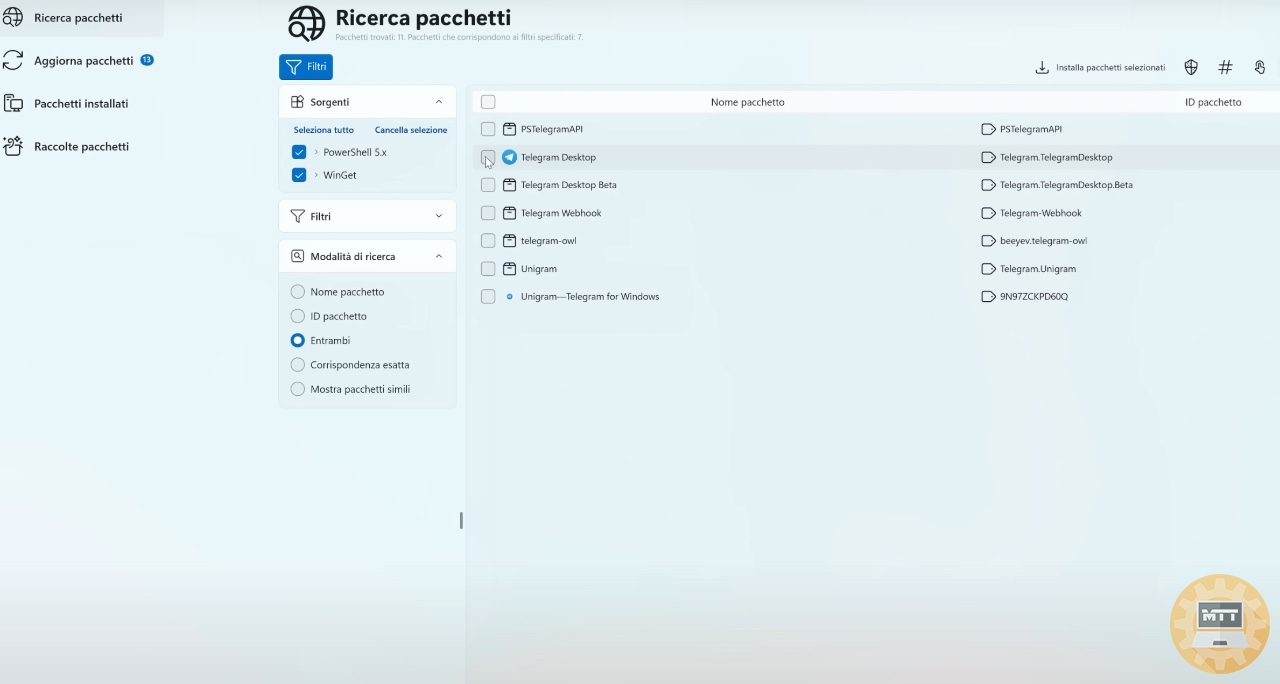Click Telegram Webhook package icon
Viewport: 1280px width, 684px height.
tap(509, 213)
